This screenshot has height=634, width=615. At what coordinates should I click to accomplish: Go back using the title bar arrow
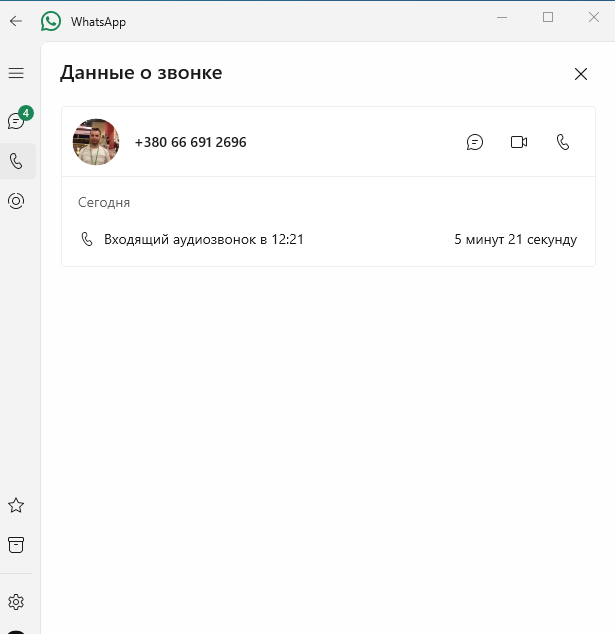16,21
